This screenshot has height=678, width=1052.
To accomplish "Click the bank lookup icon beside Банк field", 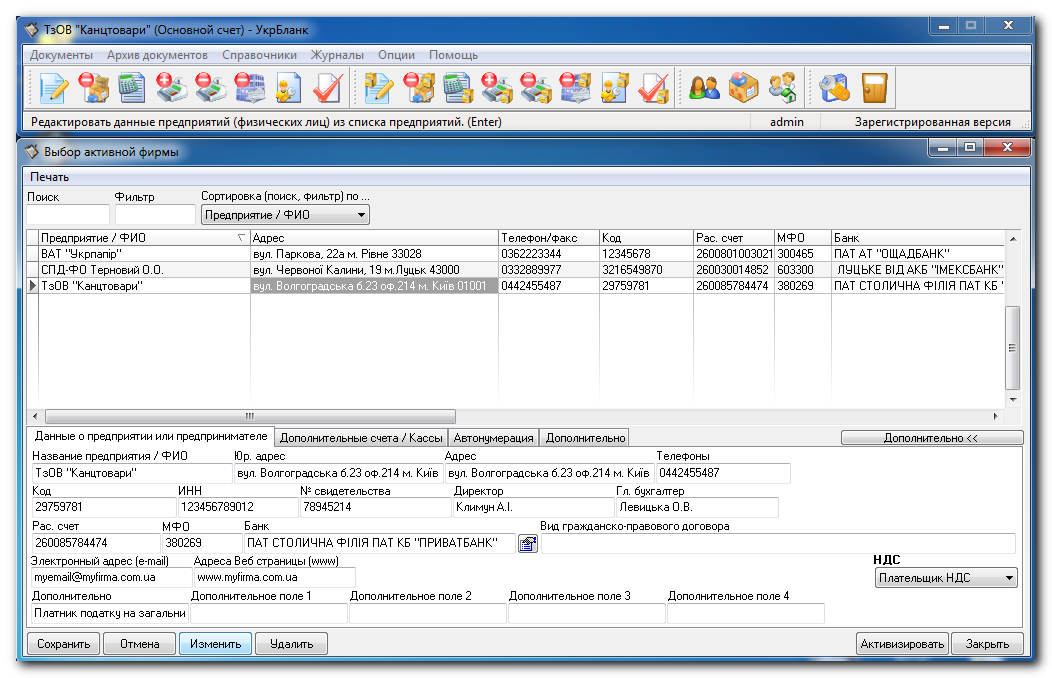I will (528, 543).
